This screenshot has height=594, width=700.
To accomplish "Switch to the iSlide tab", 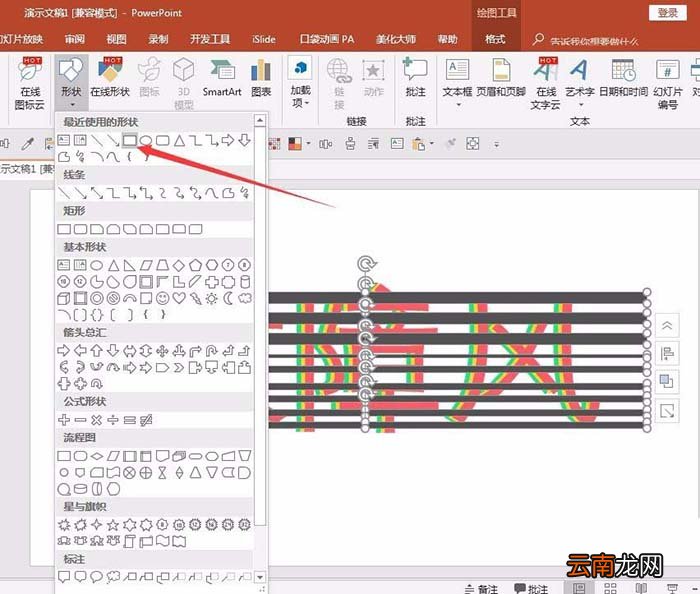I will (x=263, y=39).
